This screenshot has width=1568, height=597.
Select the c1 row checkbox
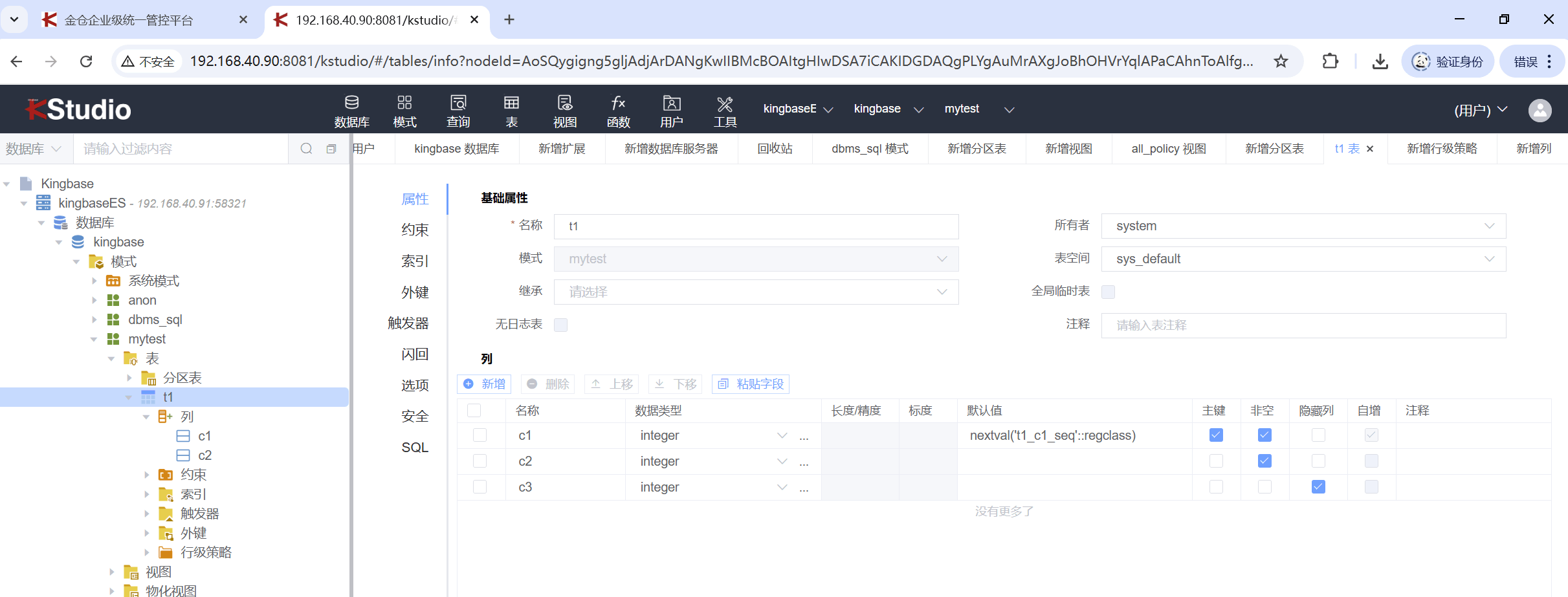(480, 435)
